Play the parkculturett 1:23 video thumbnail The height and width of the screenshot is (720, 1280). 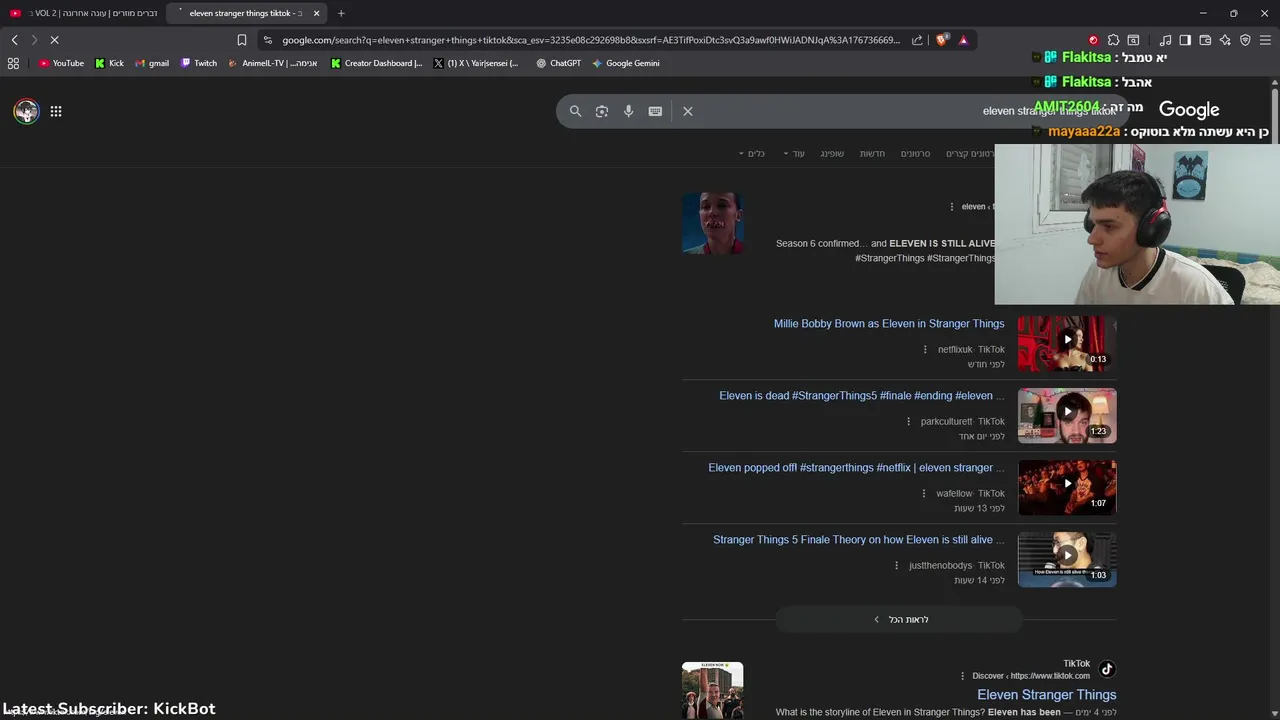1067,415
